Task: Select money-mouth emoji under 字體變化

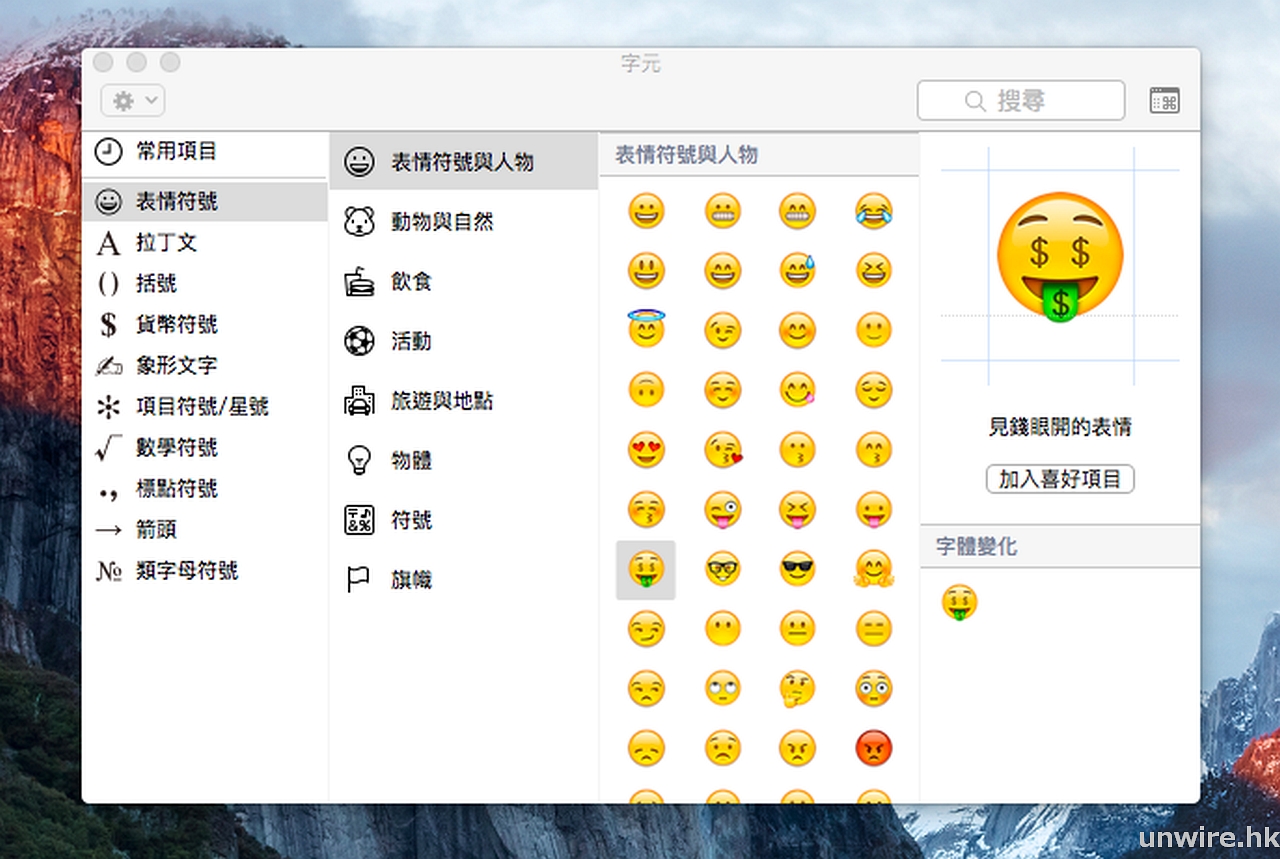Action: pyautogui.click(x=960, y=603)
